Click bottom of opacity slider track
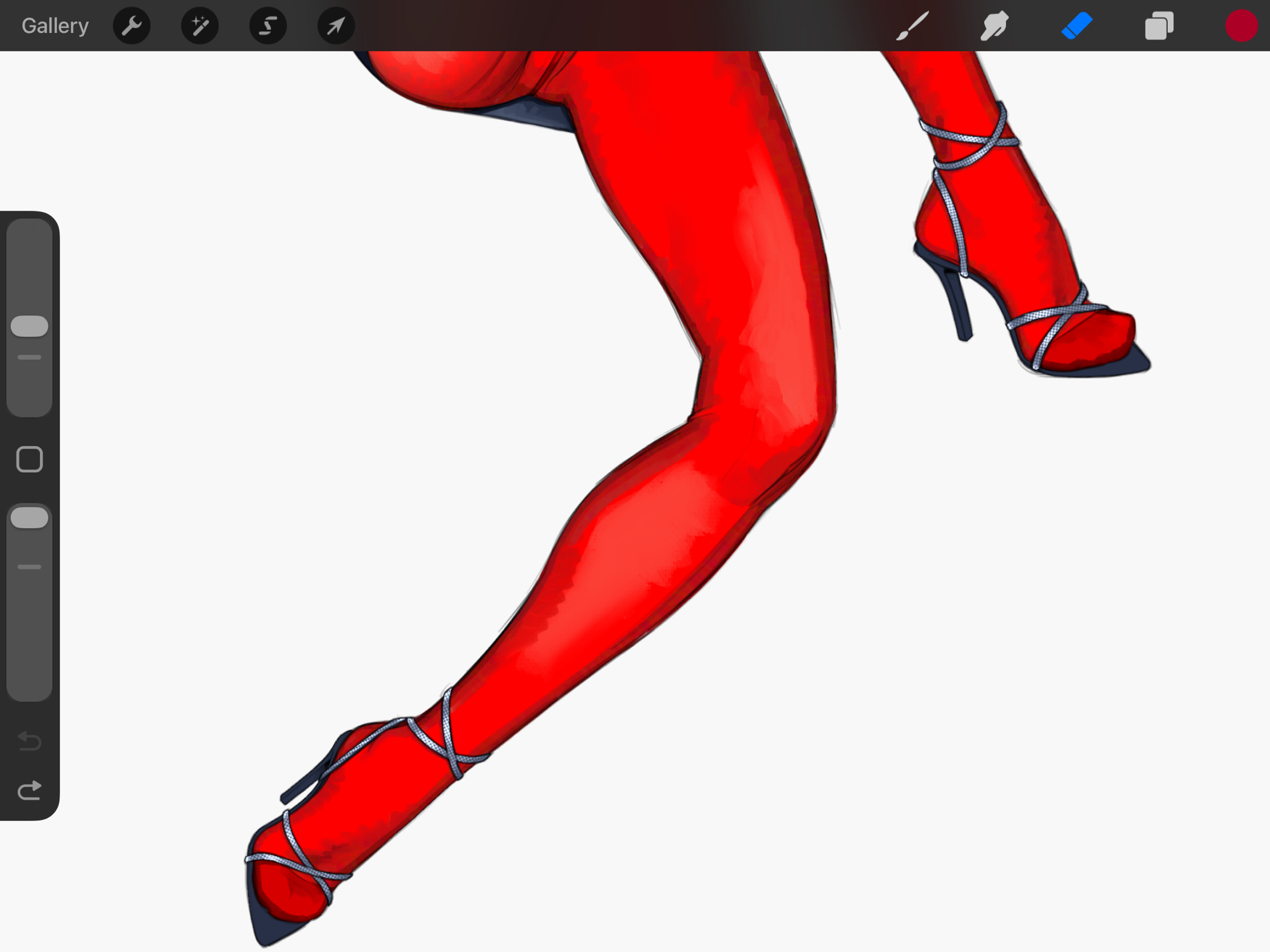 point(29,689)
